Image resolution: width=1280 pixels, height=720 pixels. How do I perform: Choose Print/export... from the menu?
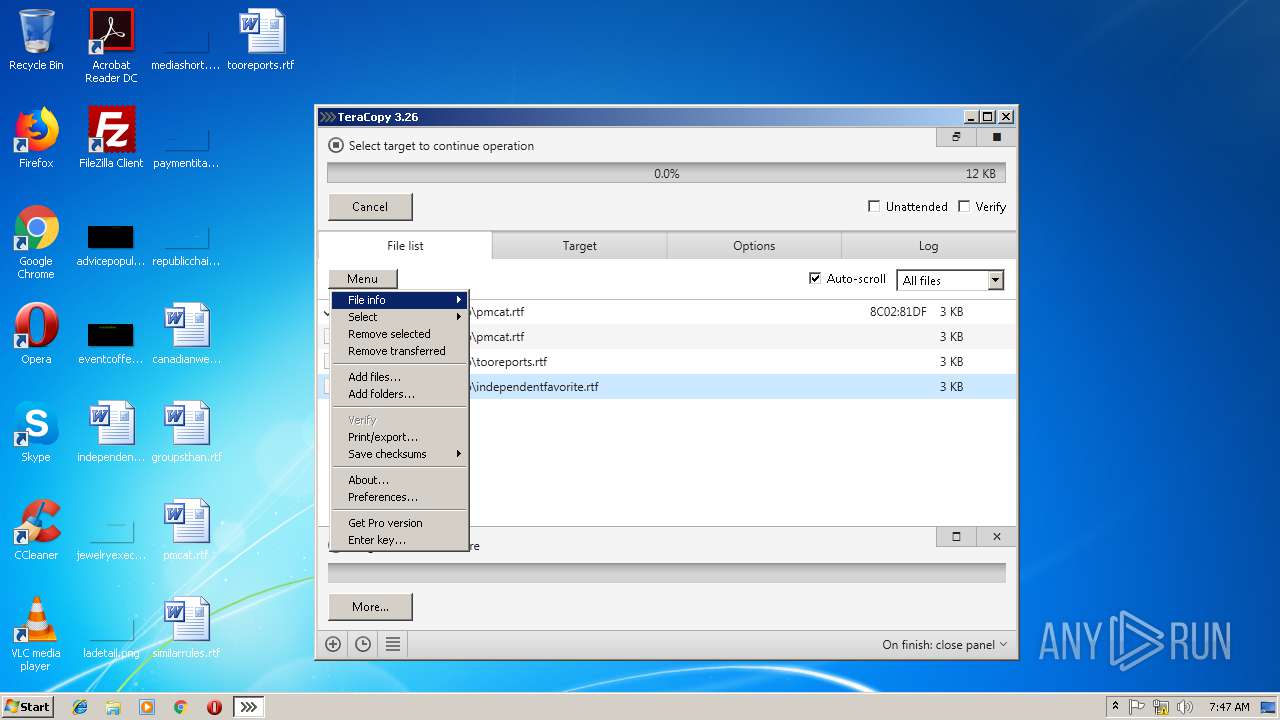point(400,437)
